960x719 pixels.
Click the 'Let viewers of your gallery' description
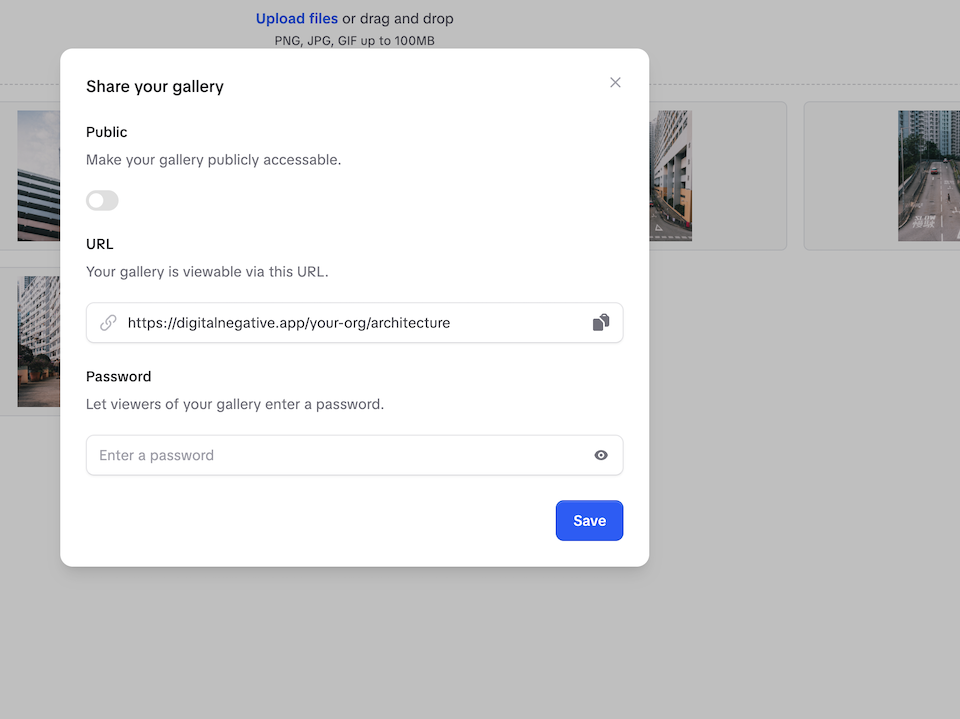(235, 405)
